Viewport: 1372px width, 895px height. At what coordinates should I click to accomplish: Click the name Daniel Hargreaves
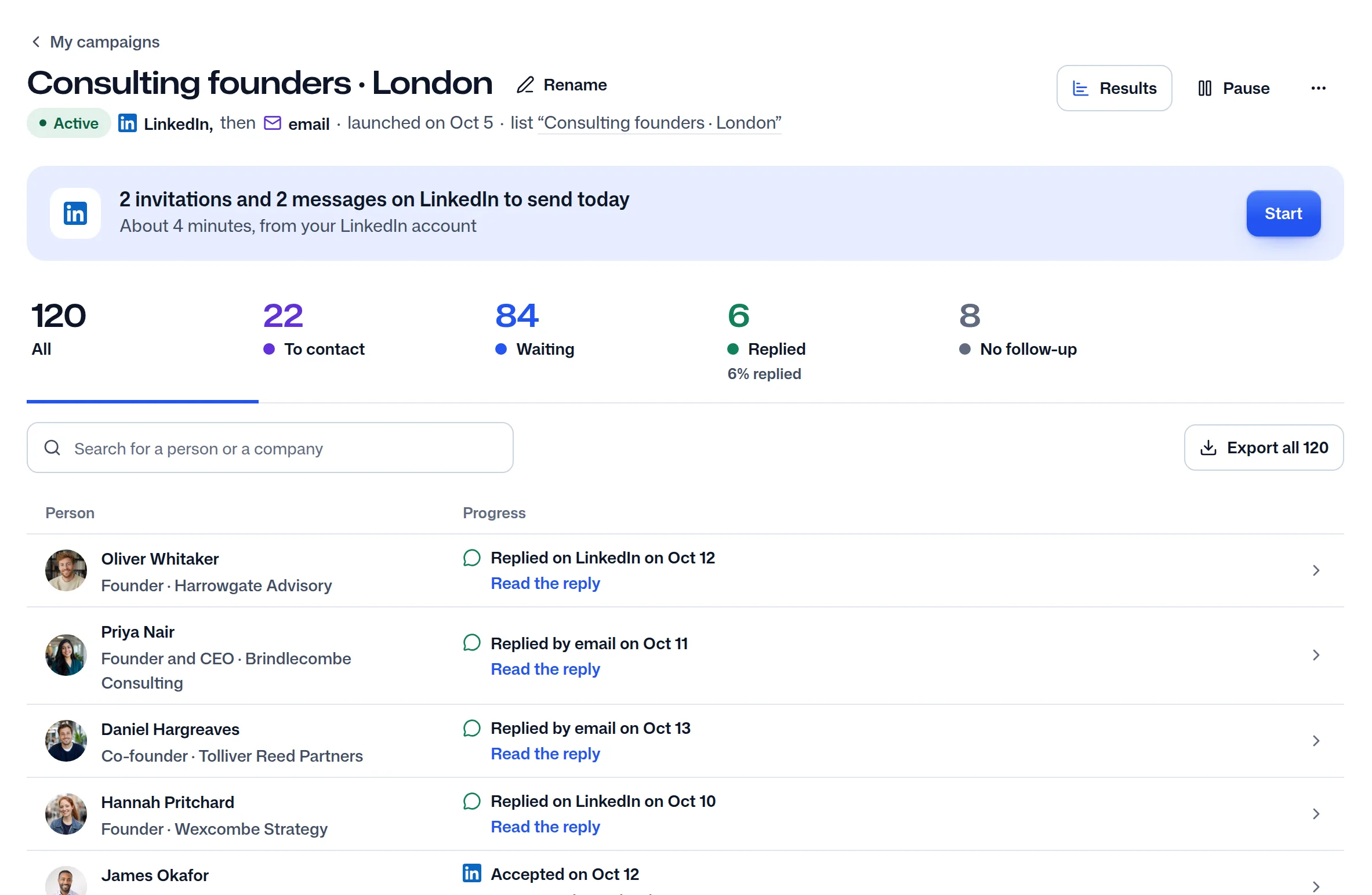170,729
